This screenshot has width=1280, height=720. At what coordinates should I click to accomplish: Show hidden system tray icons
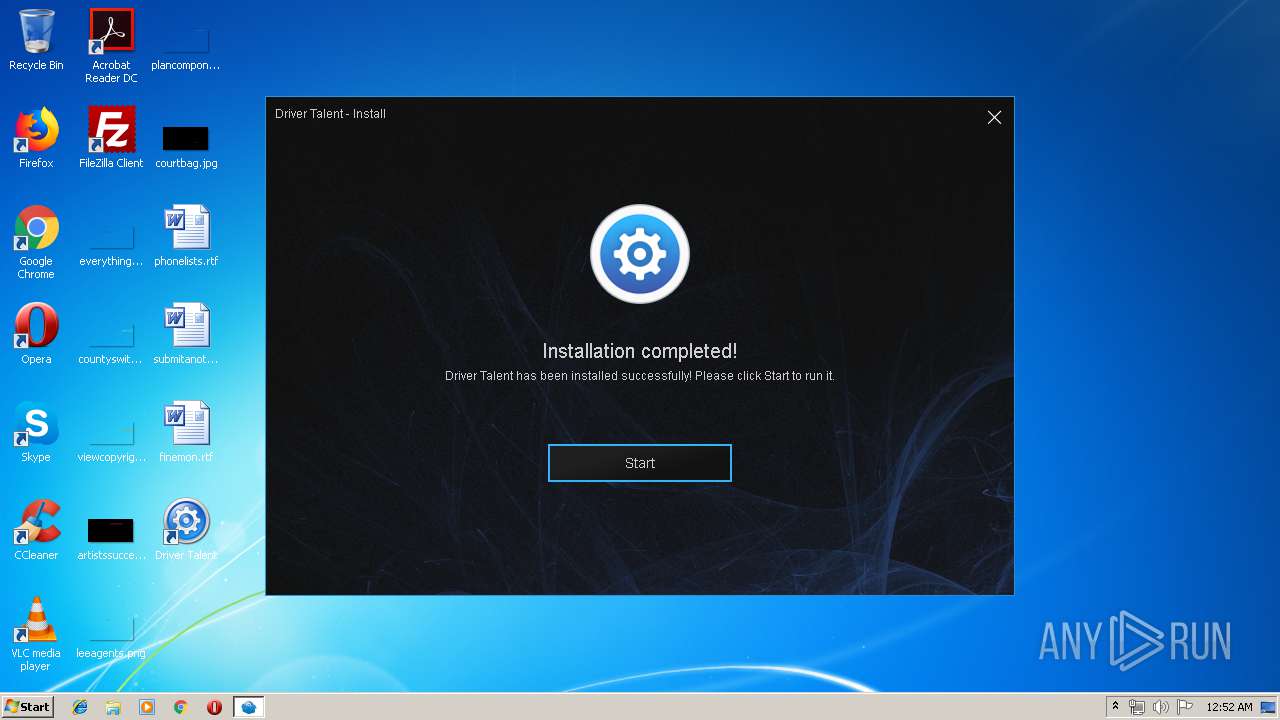pos(1116,707)
